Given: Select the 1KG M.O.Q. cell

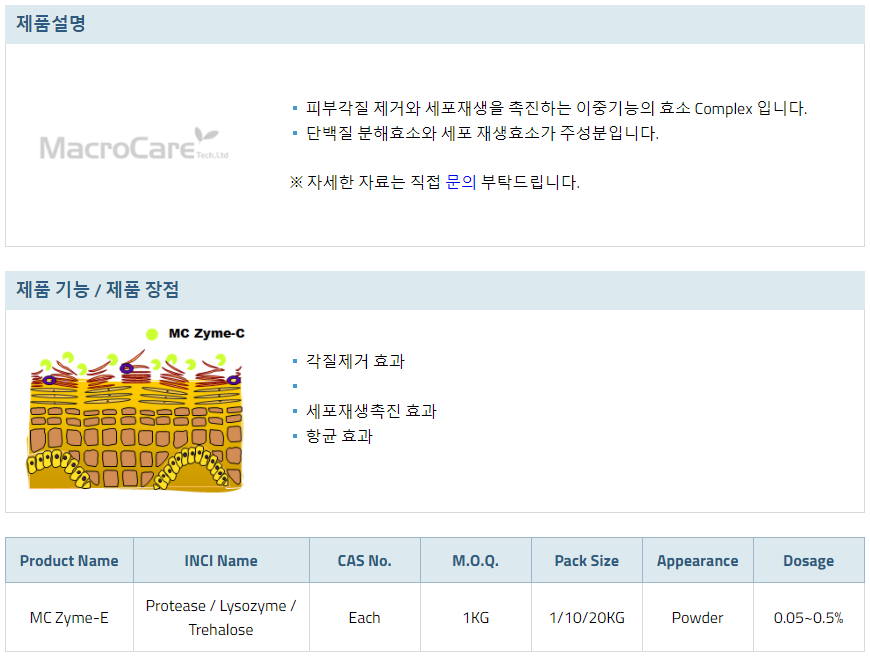Looking at the screenshot, I should (476, 617).
